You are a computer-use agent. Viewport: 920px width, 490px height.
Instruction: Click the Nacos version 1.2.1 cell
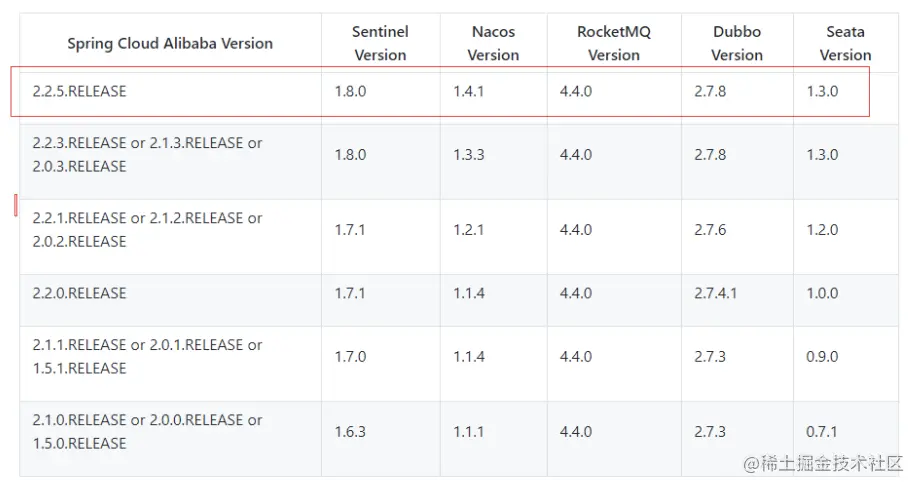(x=468, y=229)
